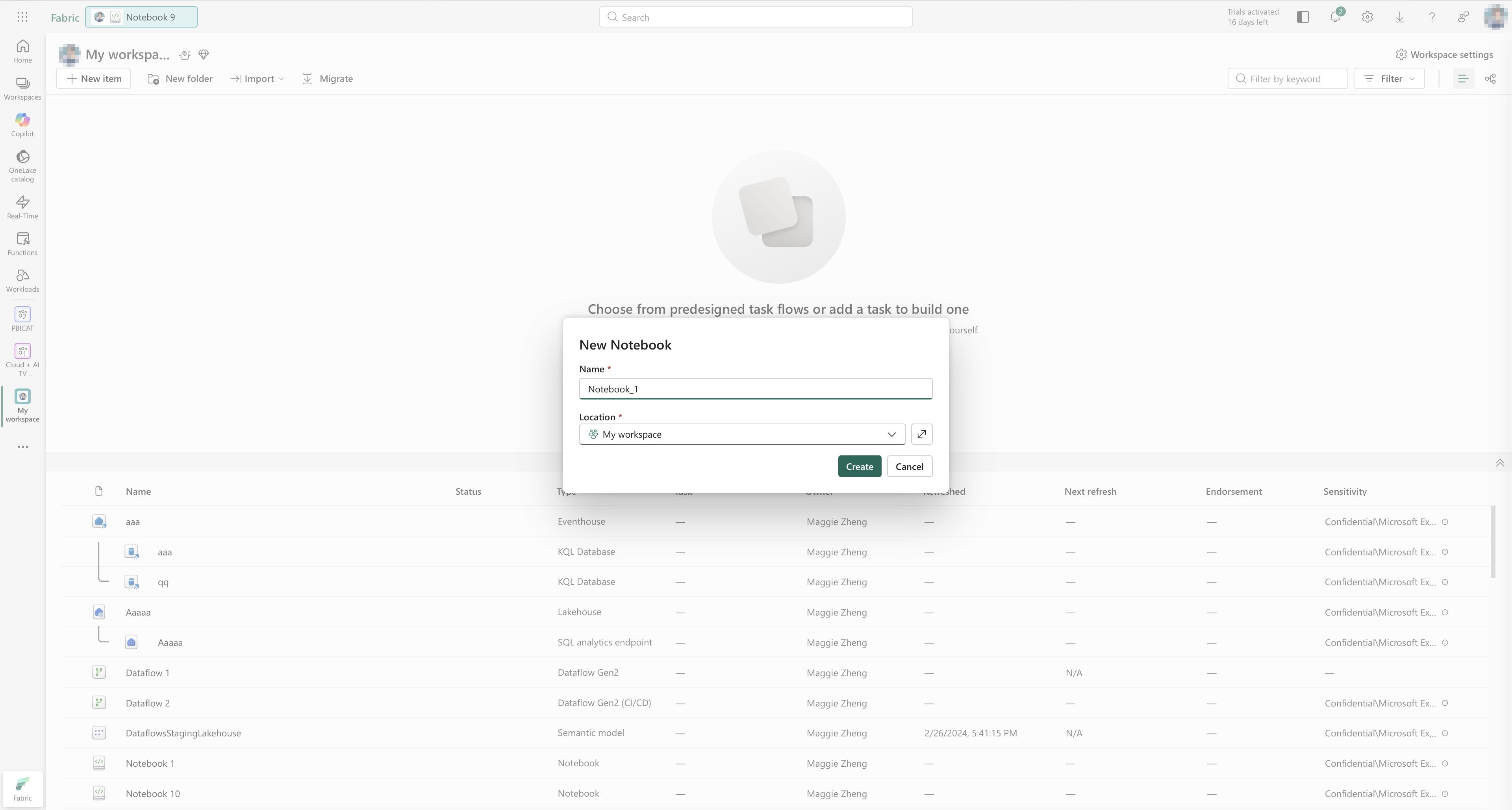Open the notifications bell icon
1512x810 pixels.
tap(1335, 17)
